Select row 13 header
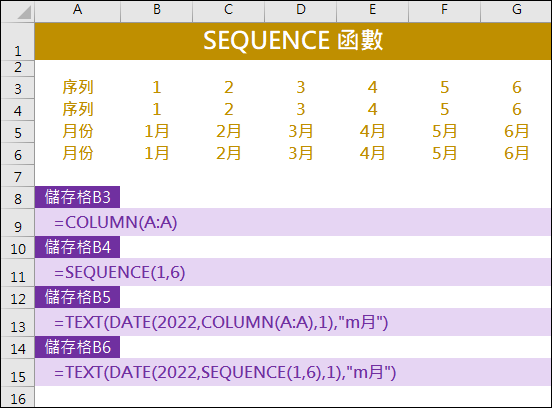The image size is (552, 408). [18, 322]
